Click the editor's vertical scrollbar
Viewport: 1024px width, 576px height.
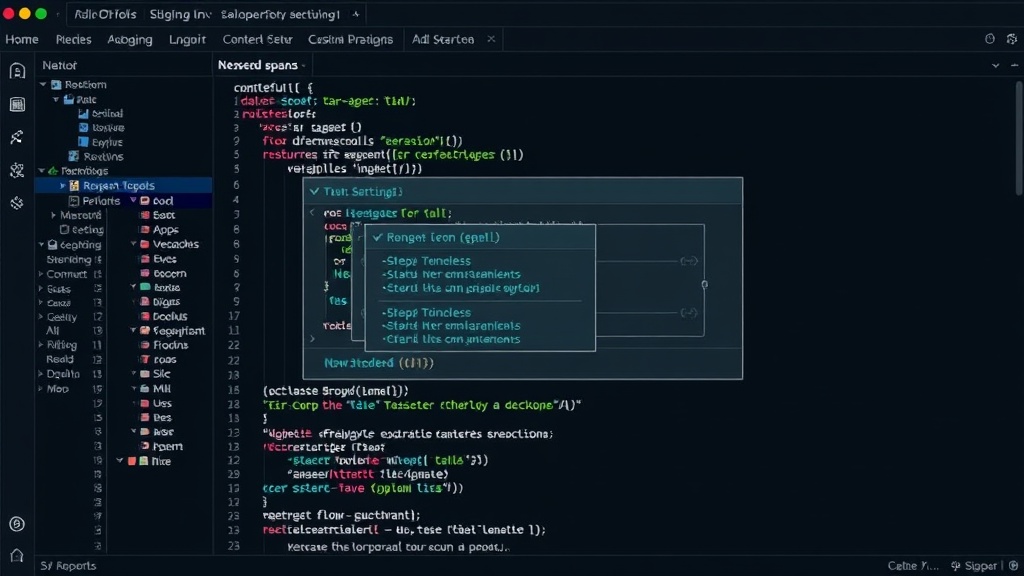tap(1019, 137)
